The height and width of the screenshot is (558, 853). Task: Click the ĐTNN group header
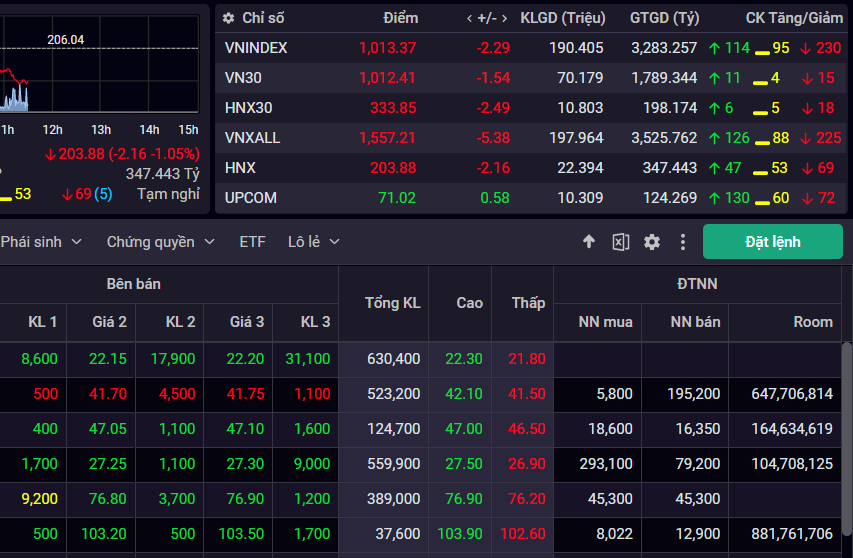697,284
